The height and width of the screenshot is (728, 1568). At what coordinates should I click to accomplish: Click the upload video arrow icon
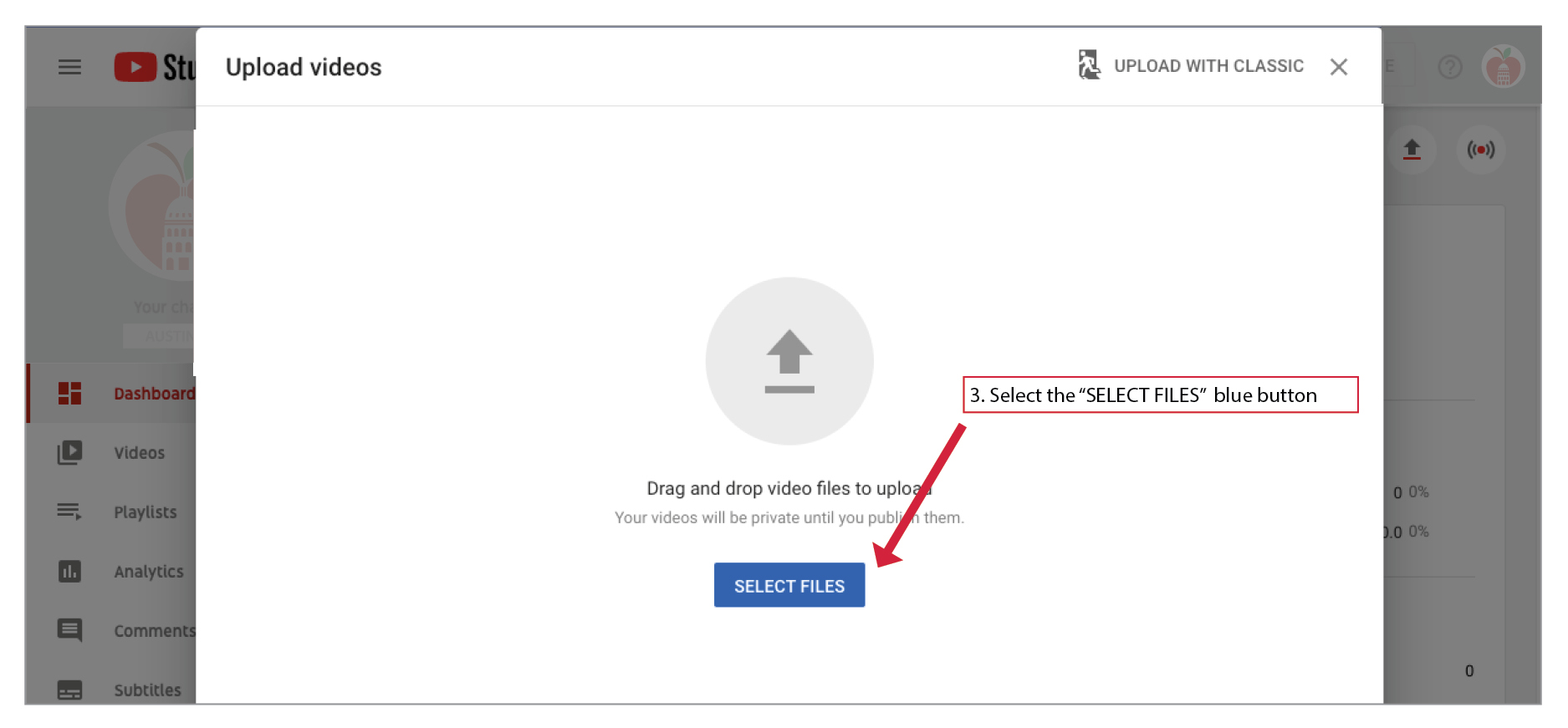point(1412,150)
